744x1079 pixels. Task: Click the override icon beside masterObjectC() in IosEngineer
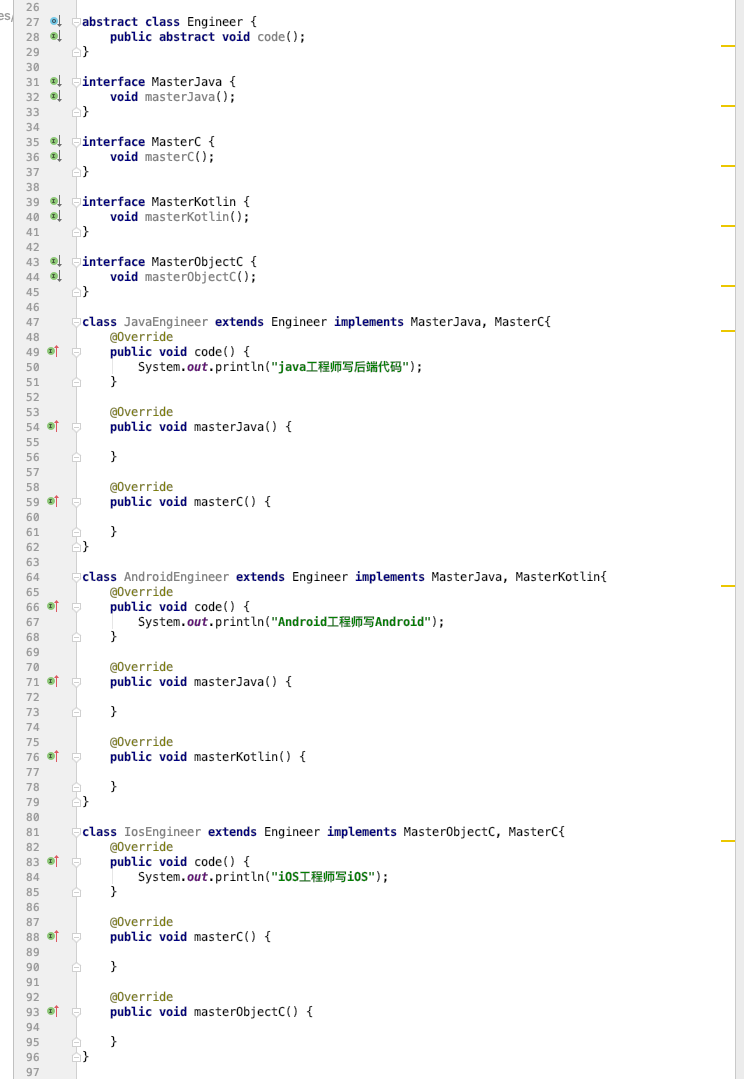click(53, 1011)
